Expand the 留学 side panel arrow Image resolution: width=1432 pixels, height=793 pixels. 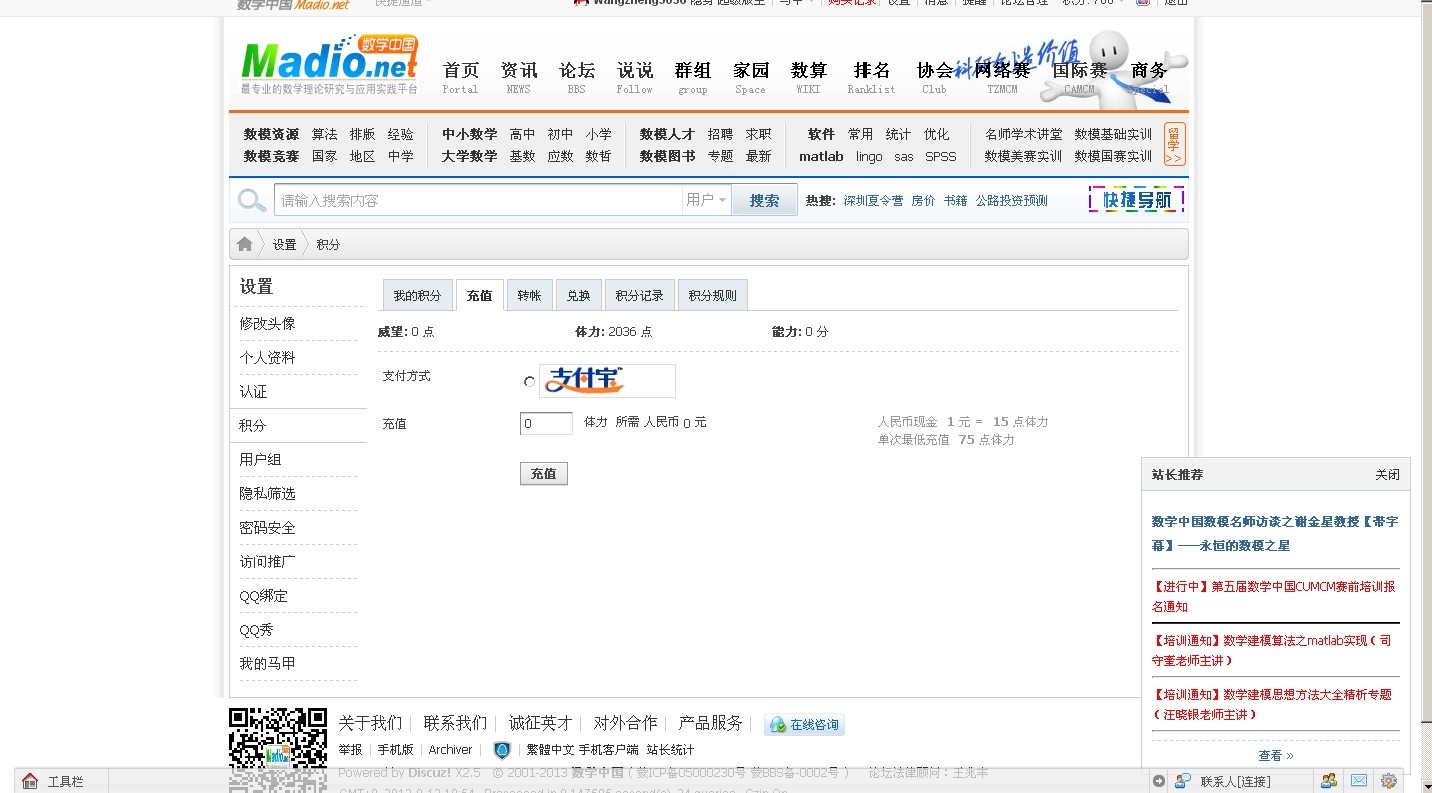(x=1174, y=144)
